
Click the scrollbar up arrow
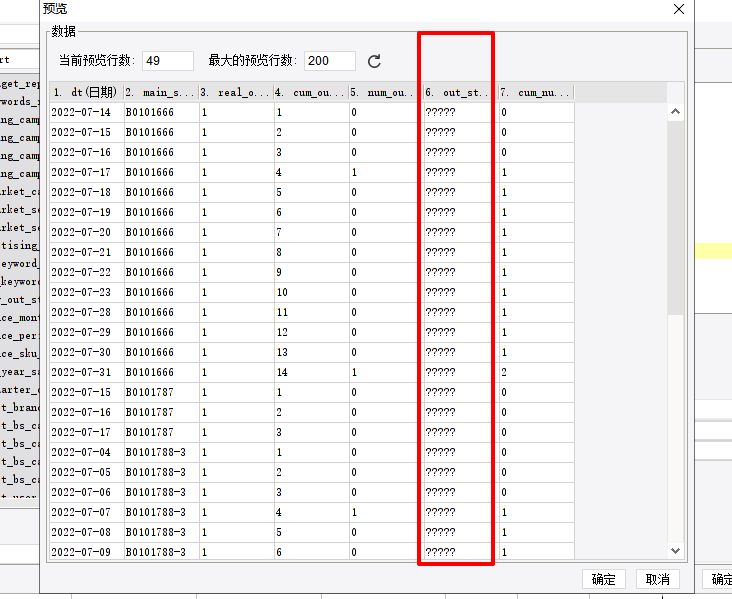675,112
